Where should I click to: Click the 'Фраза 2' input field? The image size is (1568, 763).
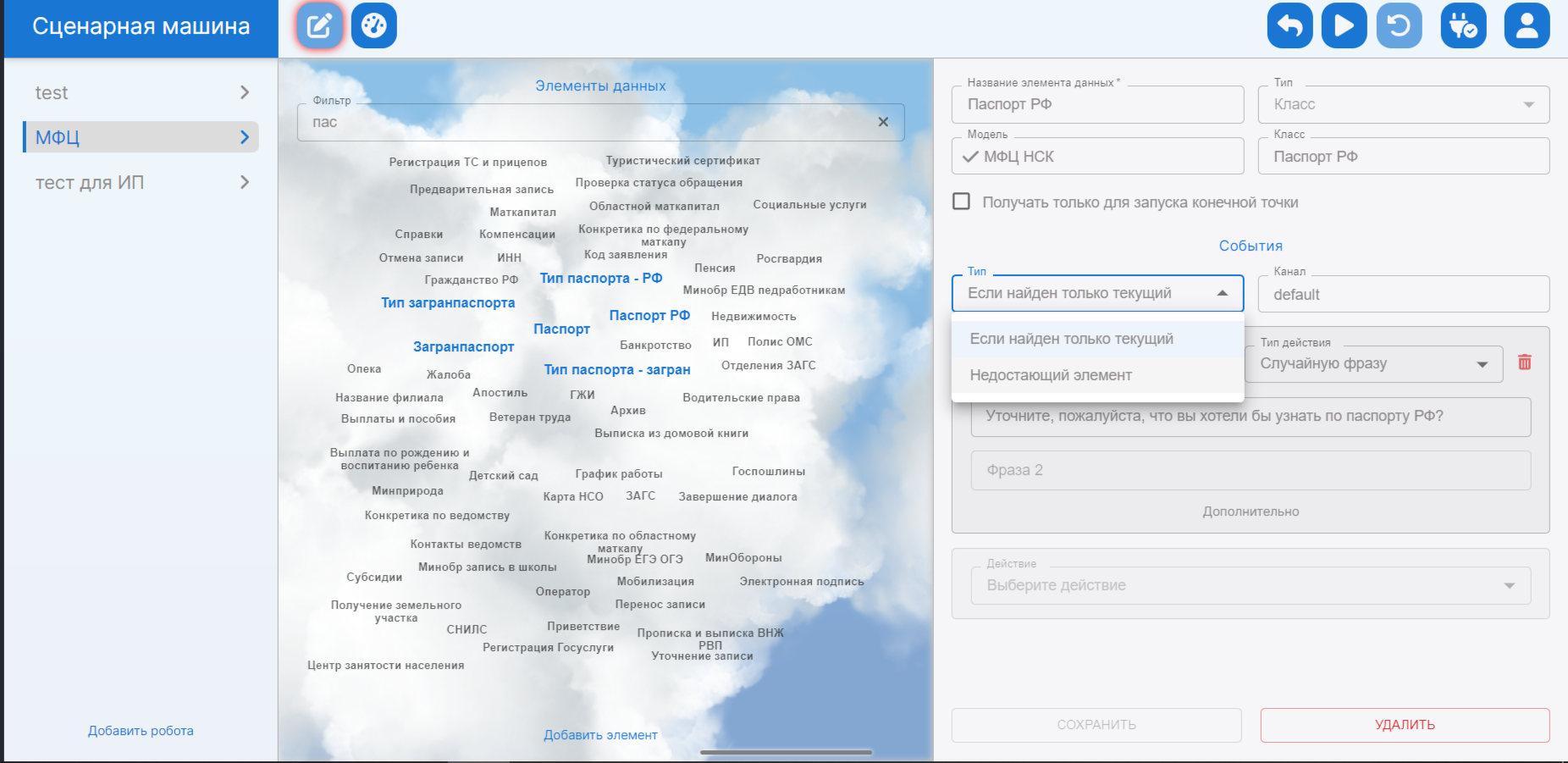click(1251, 470)
